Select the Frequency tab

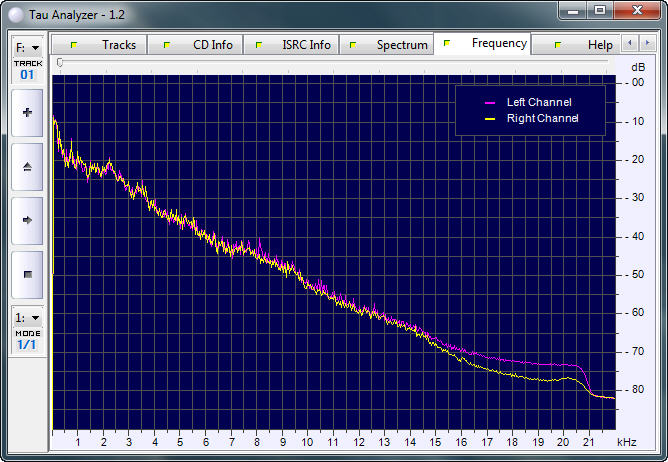[x=482, y=43]
